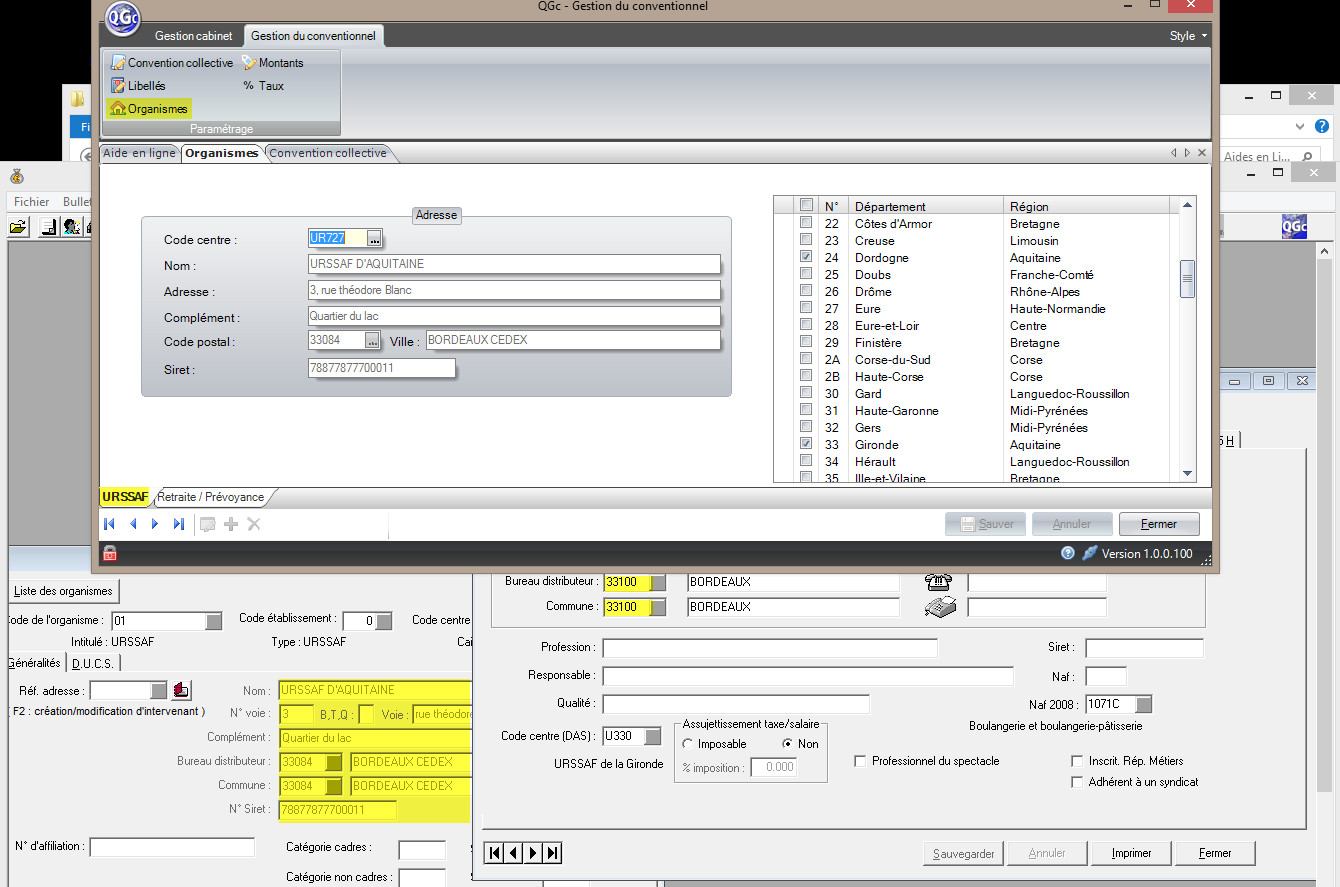Switch to the Convention collective document tab

coord(328,153)
